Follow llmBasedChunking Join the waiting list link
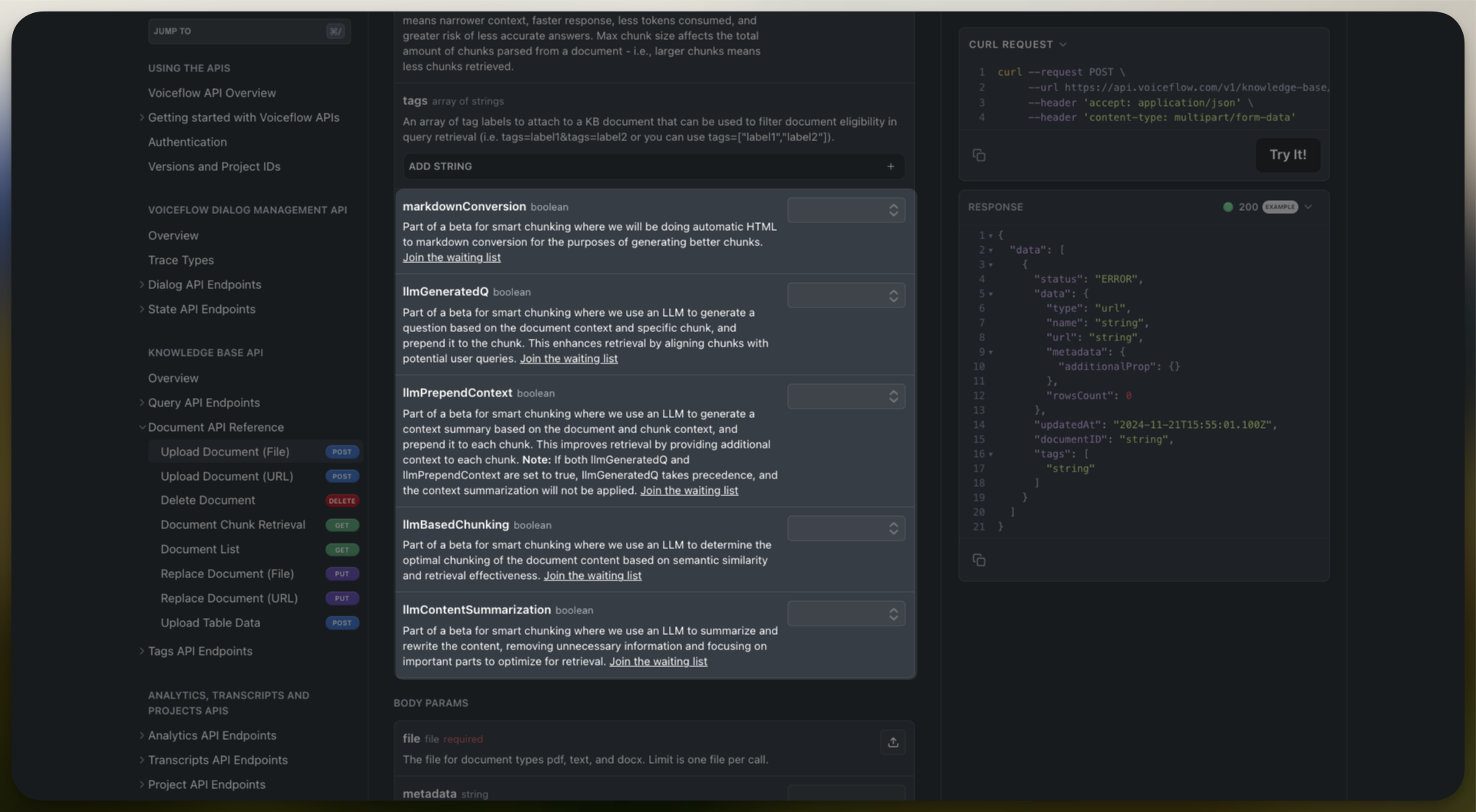Image resolution: width=1476 pixels, height=812 pixels. 593,576
